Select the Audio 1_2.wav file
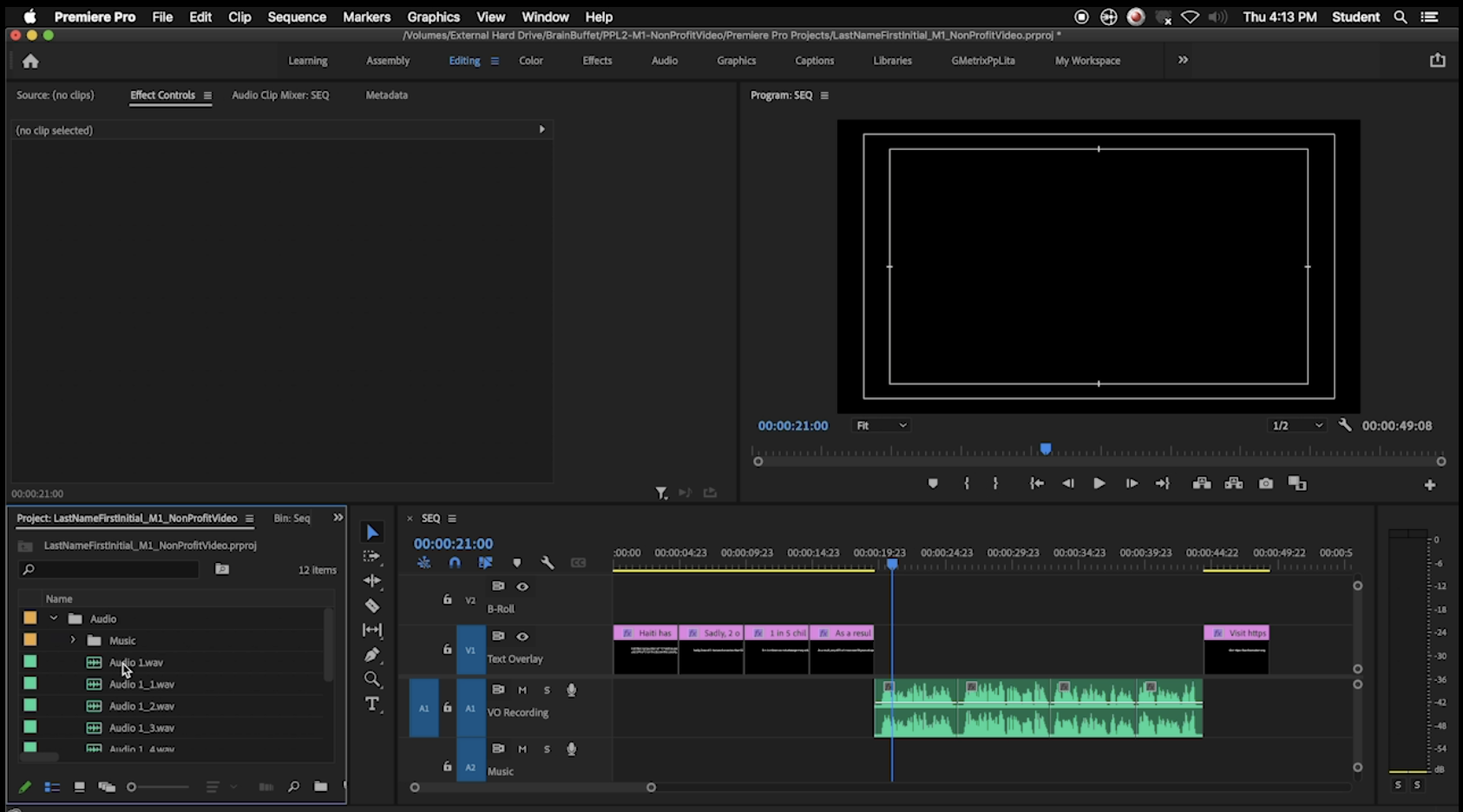The width and height of the screenshot is (1463, 812). tap(141, 706)
